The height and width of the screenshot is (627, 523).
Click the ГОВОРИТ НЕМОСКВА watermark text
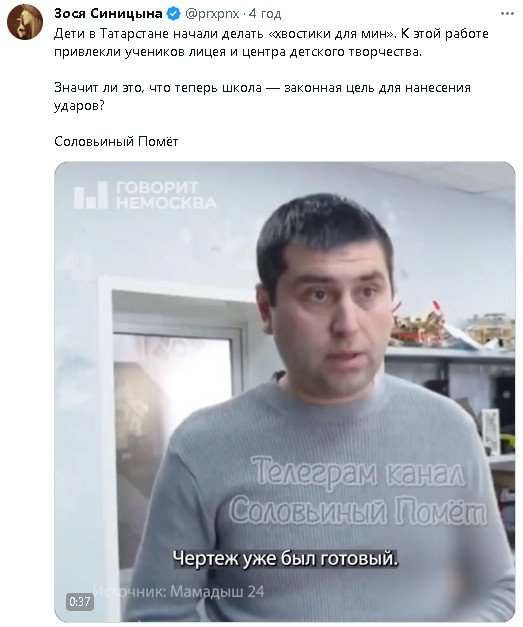tap(166, 195)
